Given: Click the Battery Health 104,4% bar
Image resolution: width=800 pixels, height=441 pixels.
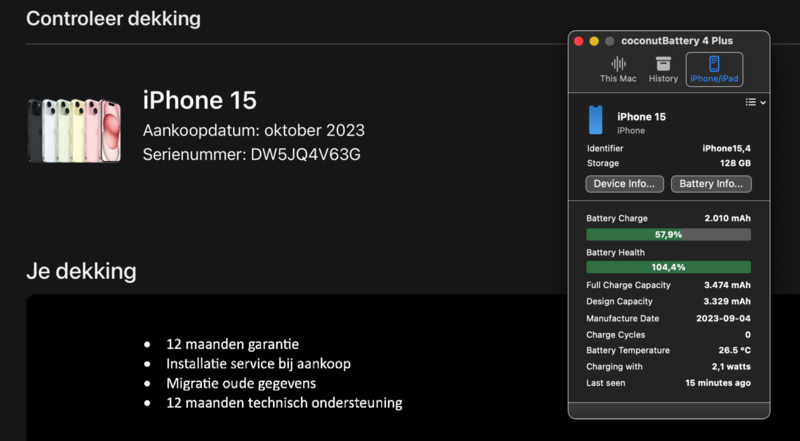Looking at the screenshot, I should coord(668,267).
